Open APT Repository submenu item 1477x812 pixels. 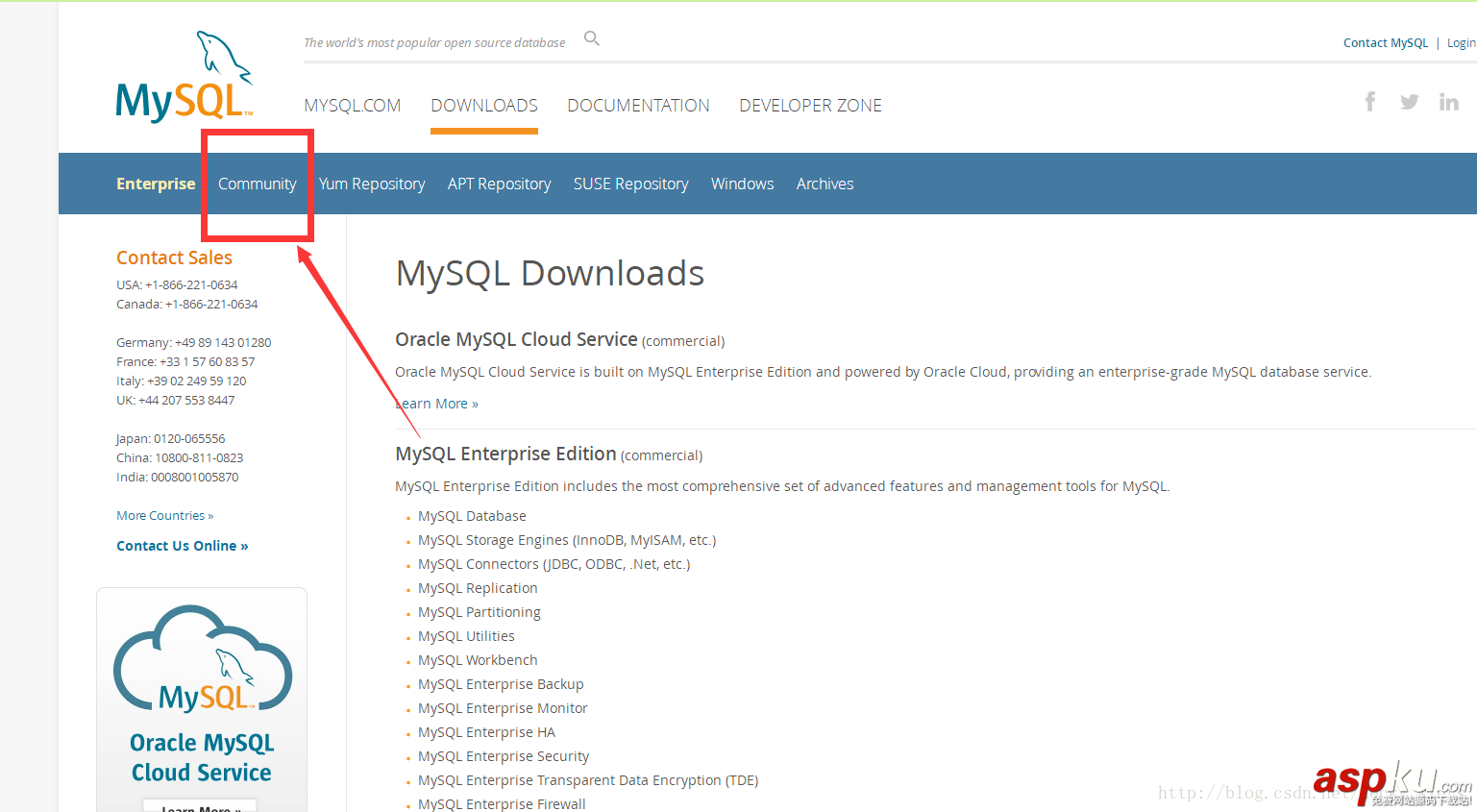pos(500,184)
